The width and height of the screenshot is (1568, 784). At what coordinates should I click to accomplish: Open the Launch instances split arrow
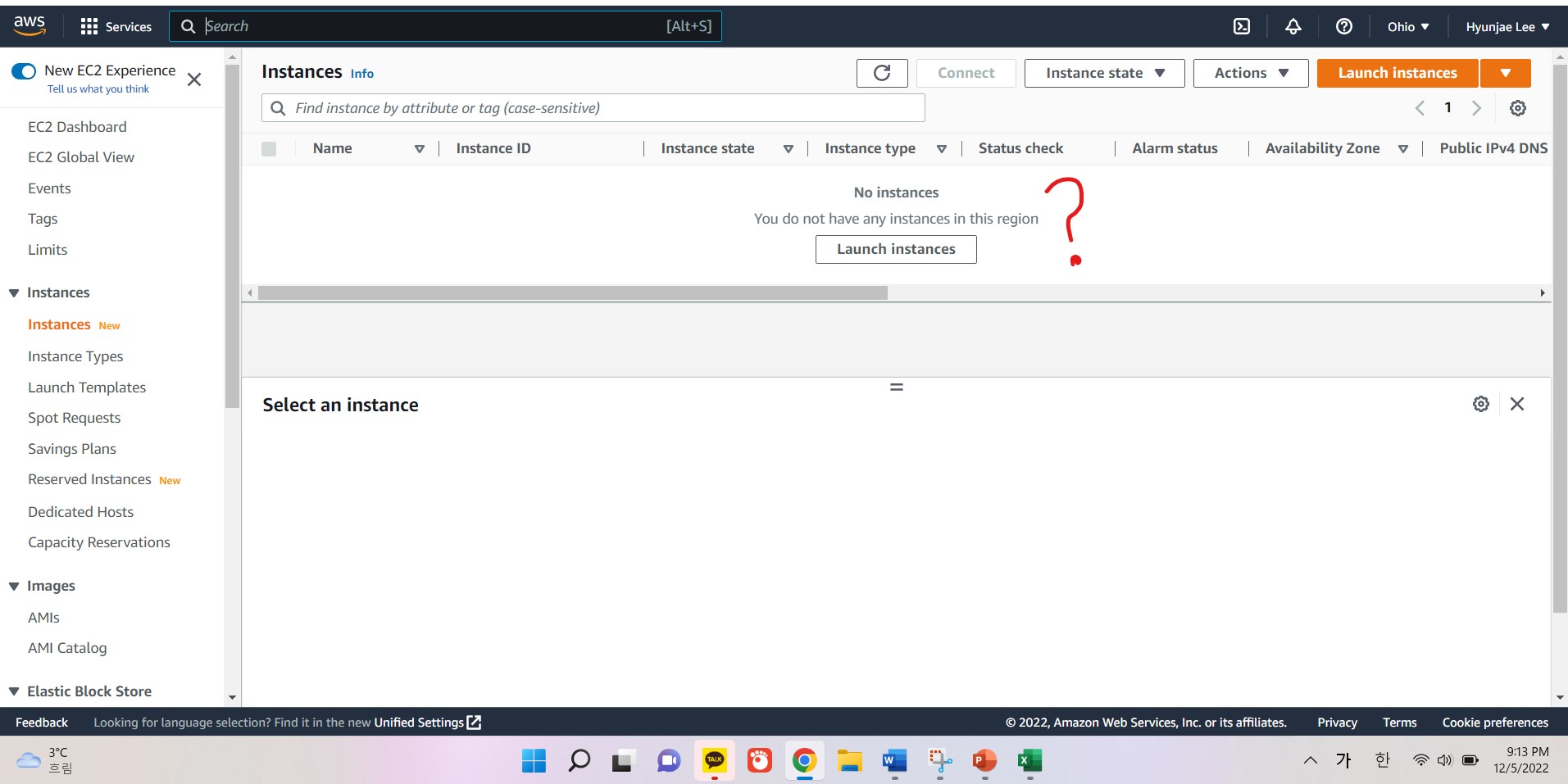[x=1506, y=73]
